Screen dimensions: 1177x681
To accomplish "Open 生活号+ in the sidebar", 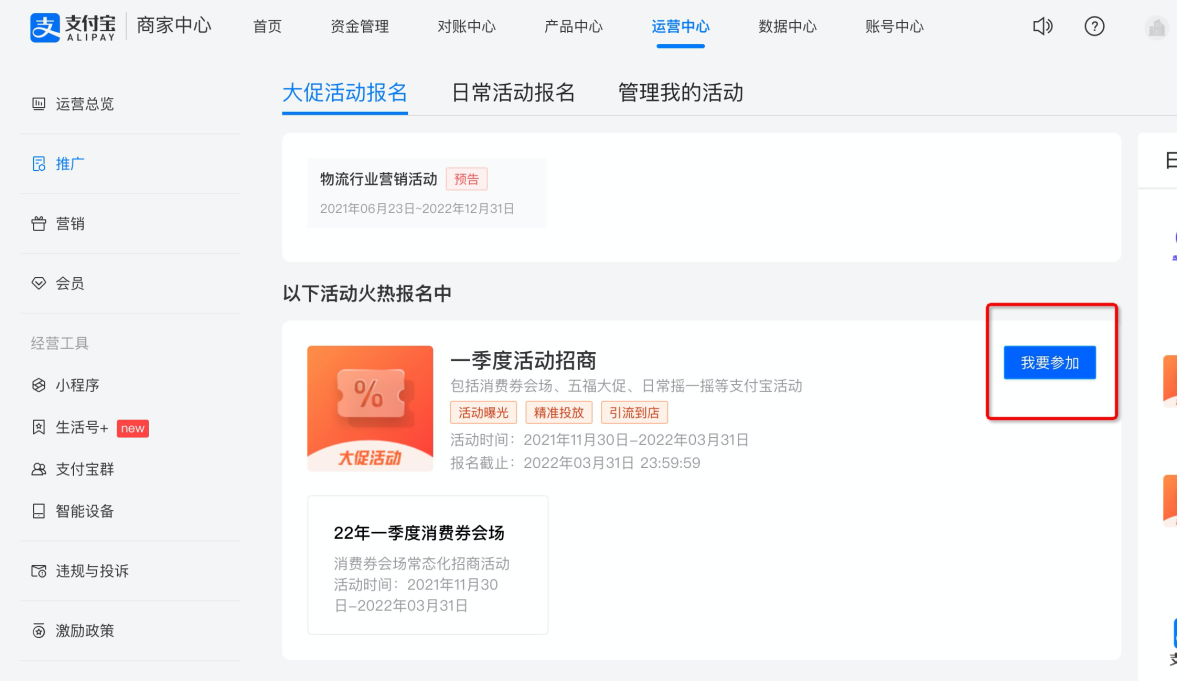I will coord(82,427).
